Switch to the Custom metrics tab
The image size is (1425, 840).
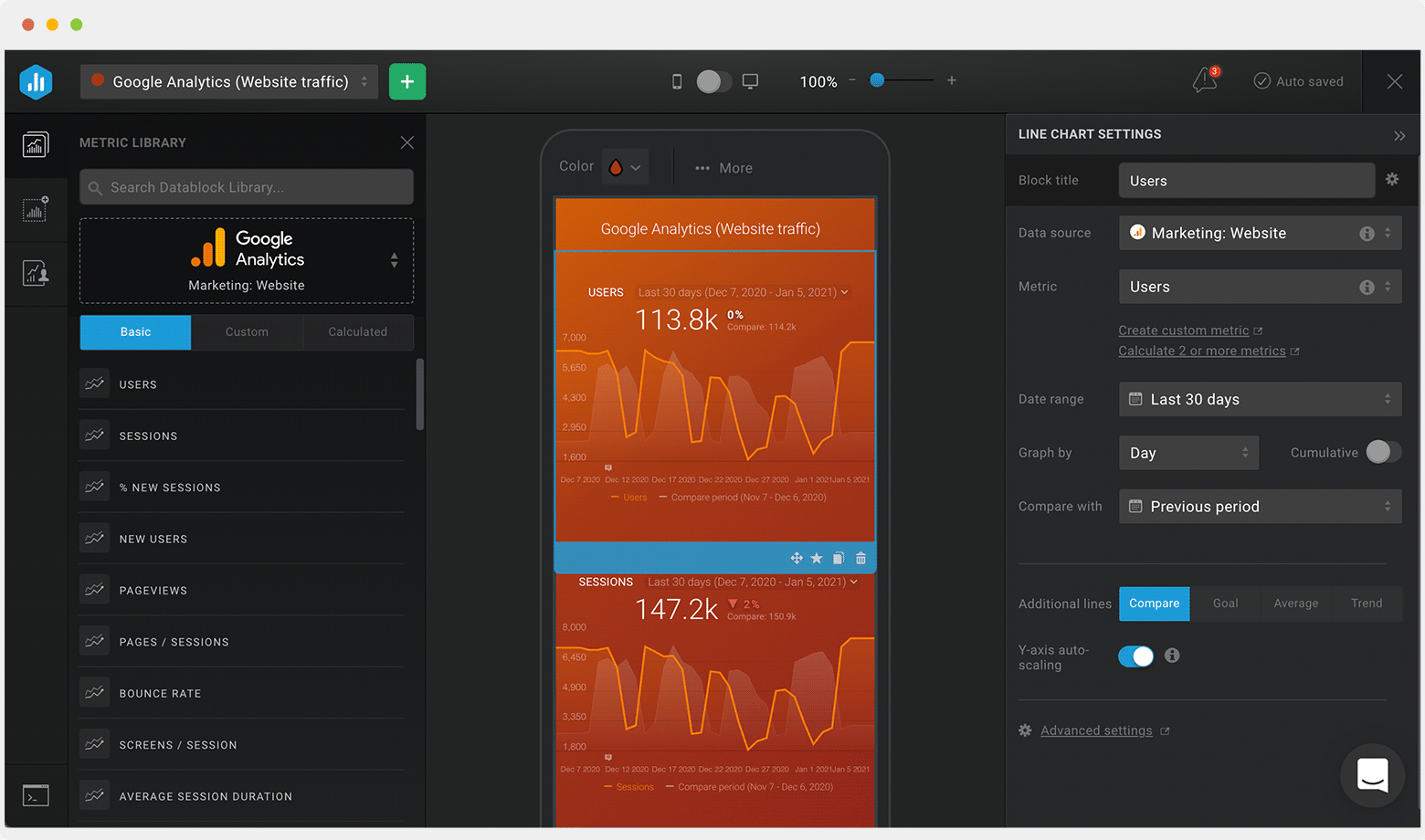coord(247,332)
